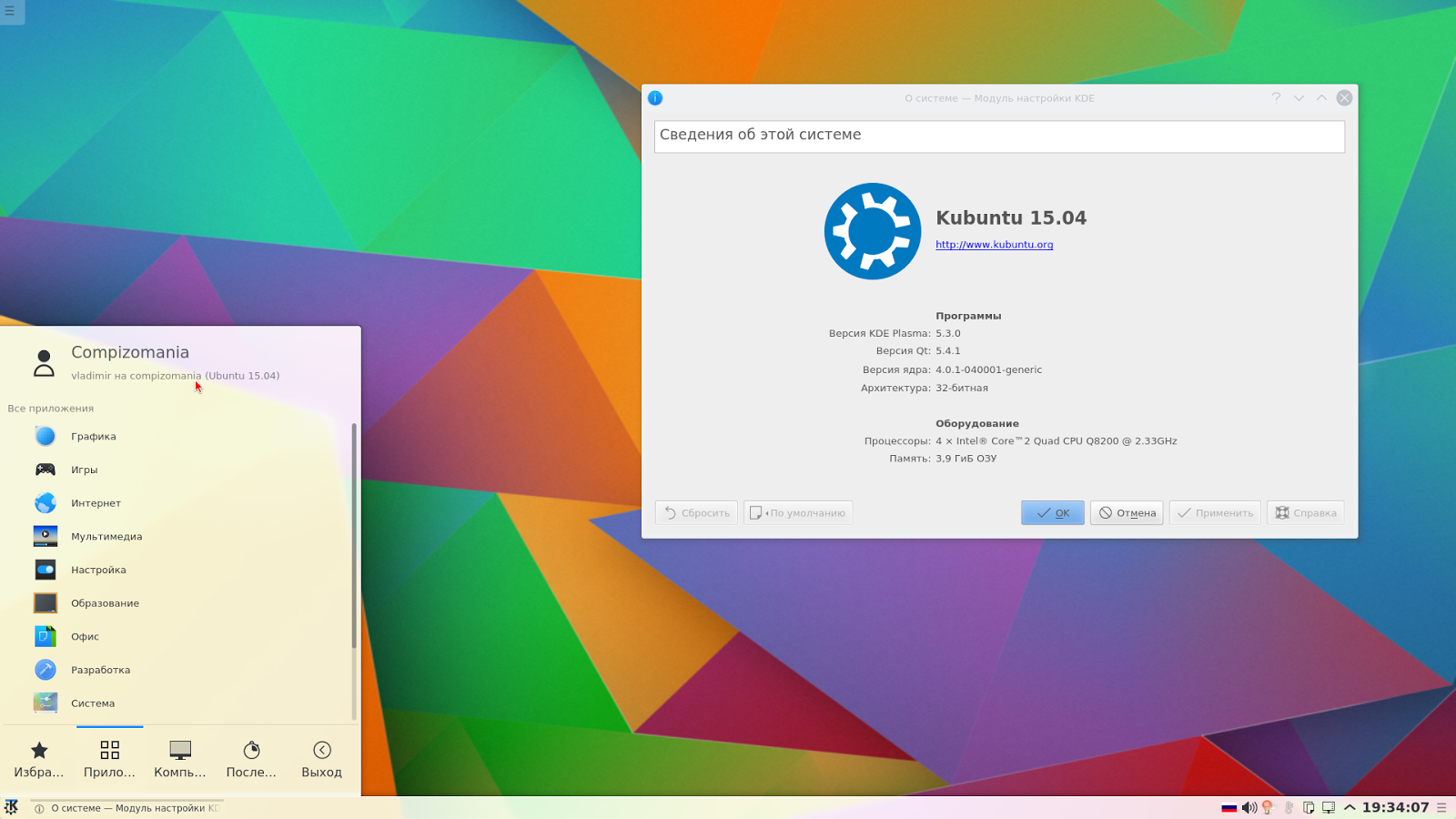Viewport: 1456px width, 819px height.
Task: Open the Выход tab in the launcher
Action: tap(321, 758)
